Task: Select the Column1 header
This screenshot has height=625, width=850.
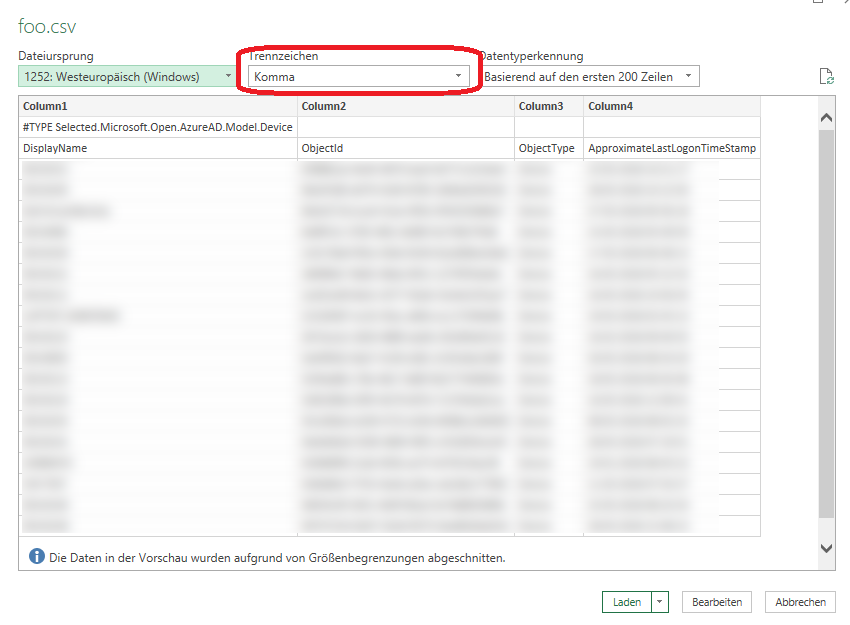Action: pyautogui.click(x=158, y=106)
